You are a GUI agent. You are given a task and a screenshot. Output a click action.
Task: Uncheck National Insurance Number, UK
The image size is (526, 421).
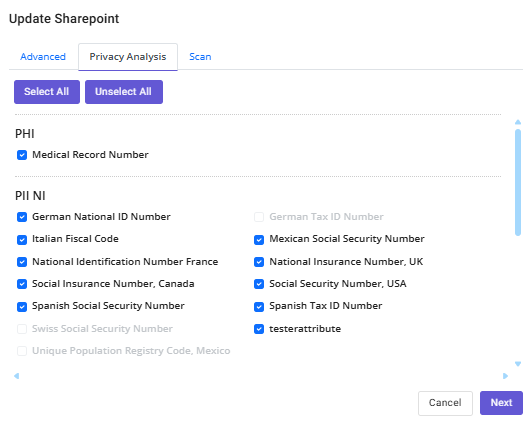pos(259,262)
